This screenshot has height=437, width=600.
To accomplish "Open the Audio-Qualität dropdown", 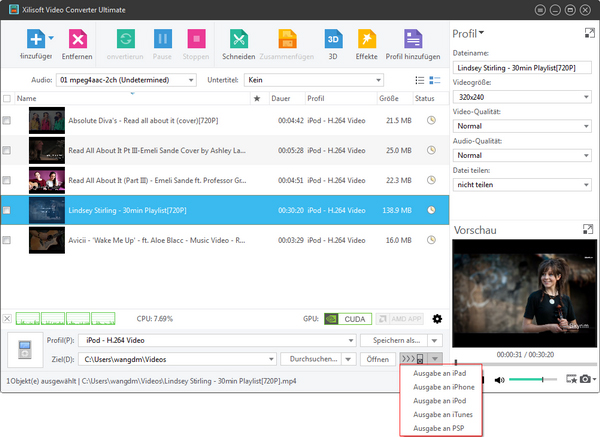I will [522, 155].
